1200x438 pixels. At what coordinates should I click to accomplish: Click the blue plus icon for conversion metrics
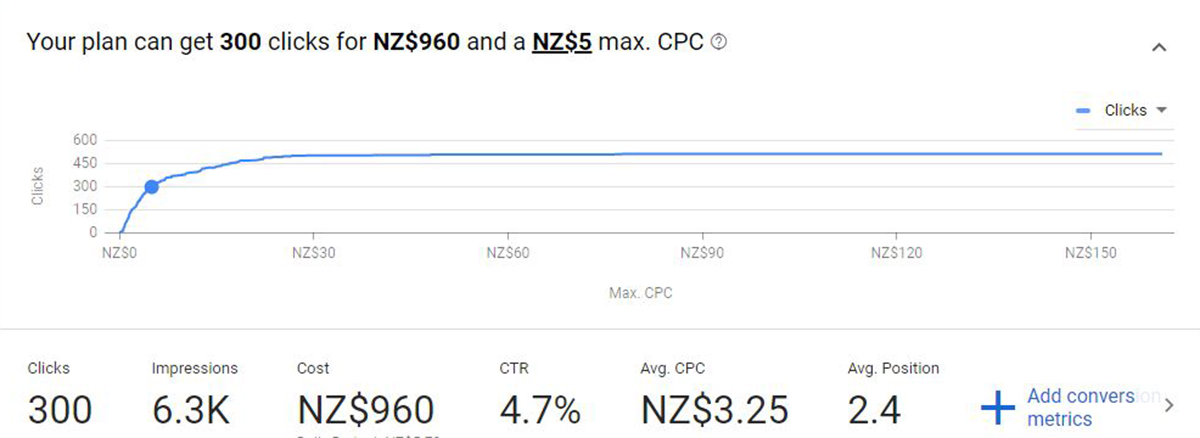[997, 407]
